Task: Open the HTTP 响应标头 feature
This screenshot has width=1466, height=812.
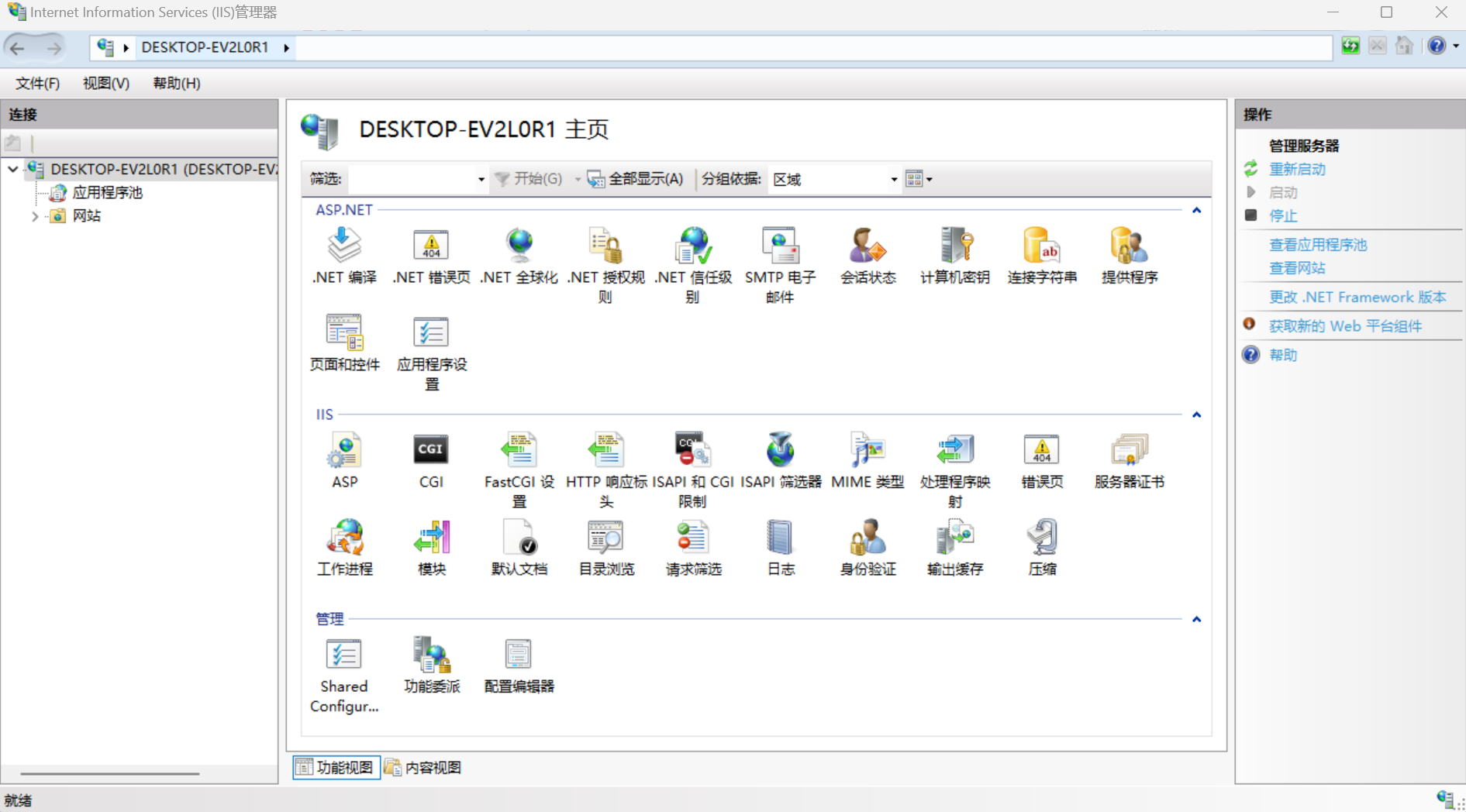Action: [x=605, y=470]
